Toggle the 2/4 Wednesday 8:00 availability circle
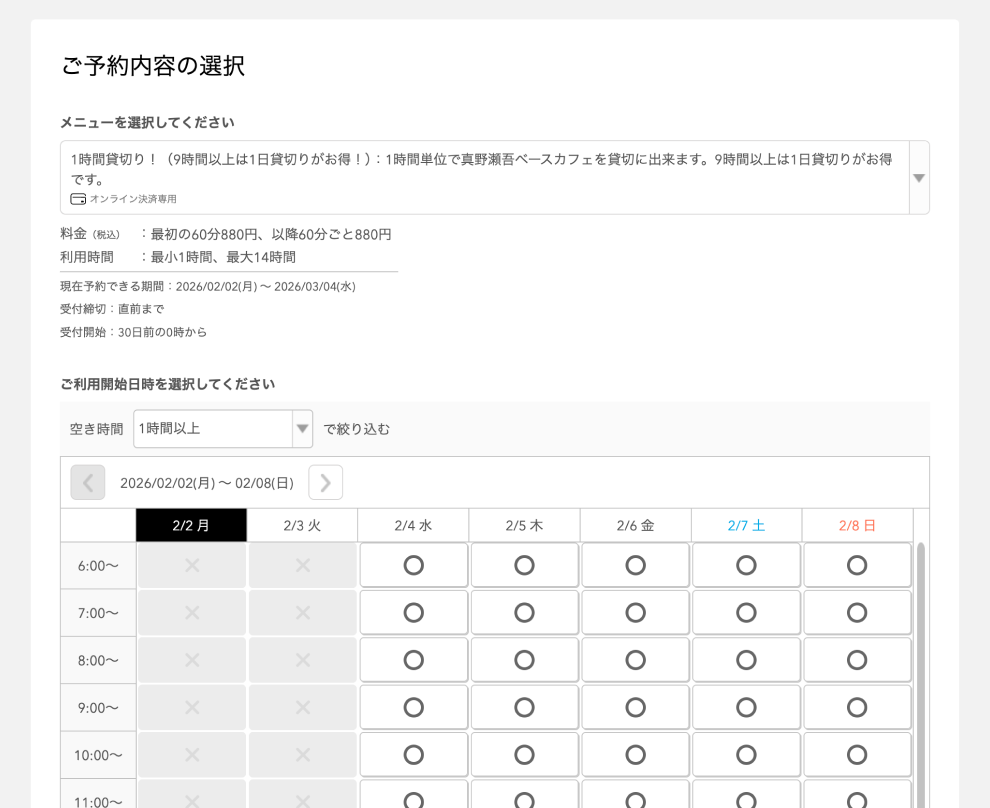 (413, 660)
